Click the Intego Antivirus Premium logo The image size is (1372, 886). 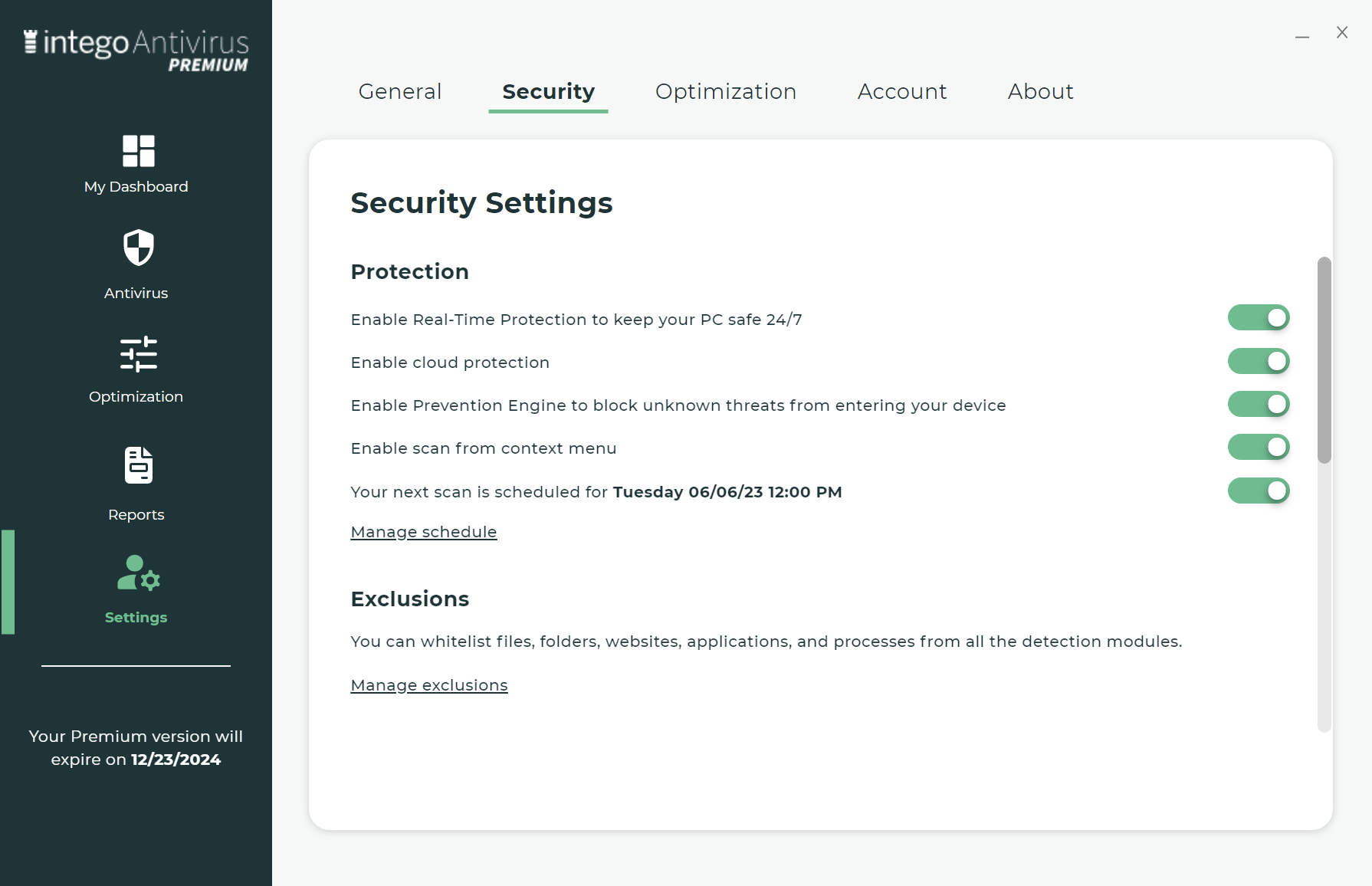coord(136,51)
